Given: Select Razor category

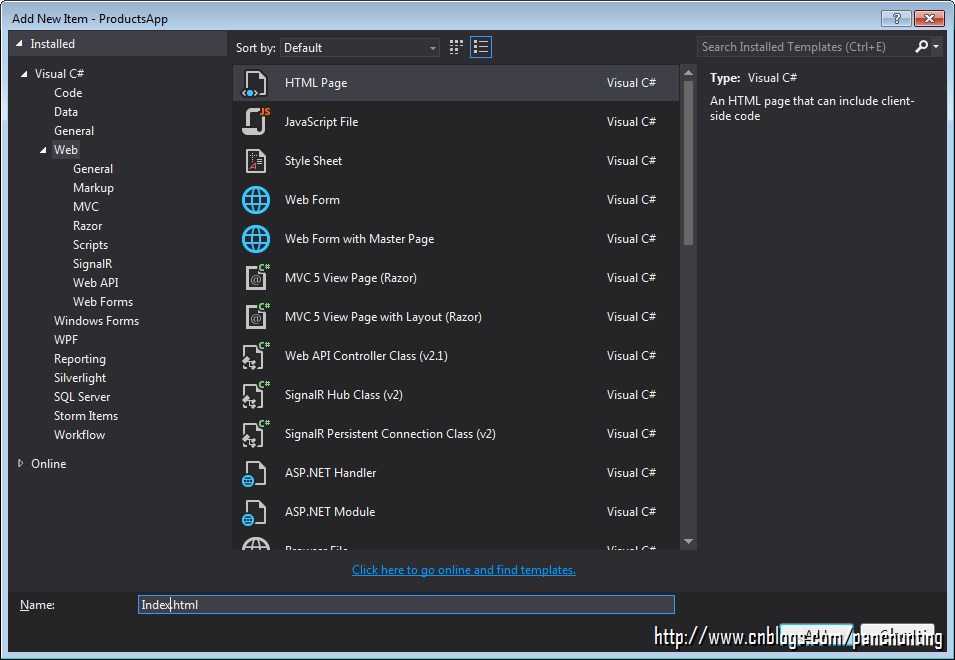Looking at the screenshot, I should [x=87, y=225].
